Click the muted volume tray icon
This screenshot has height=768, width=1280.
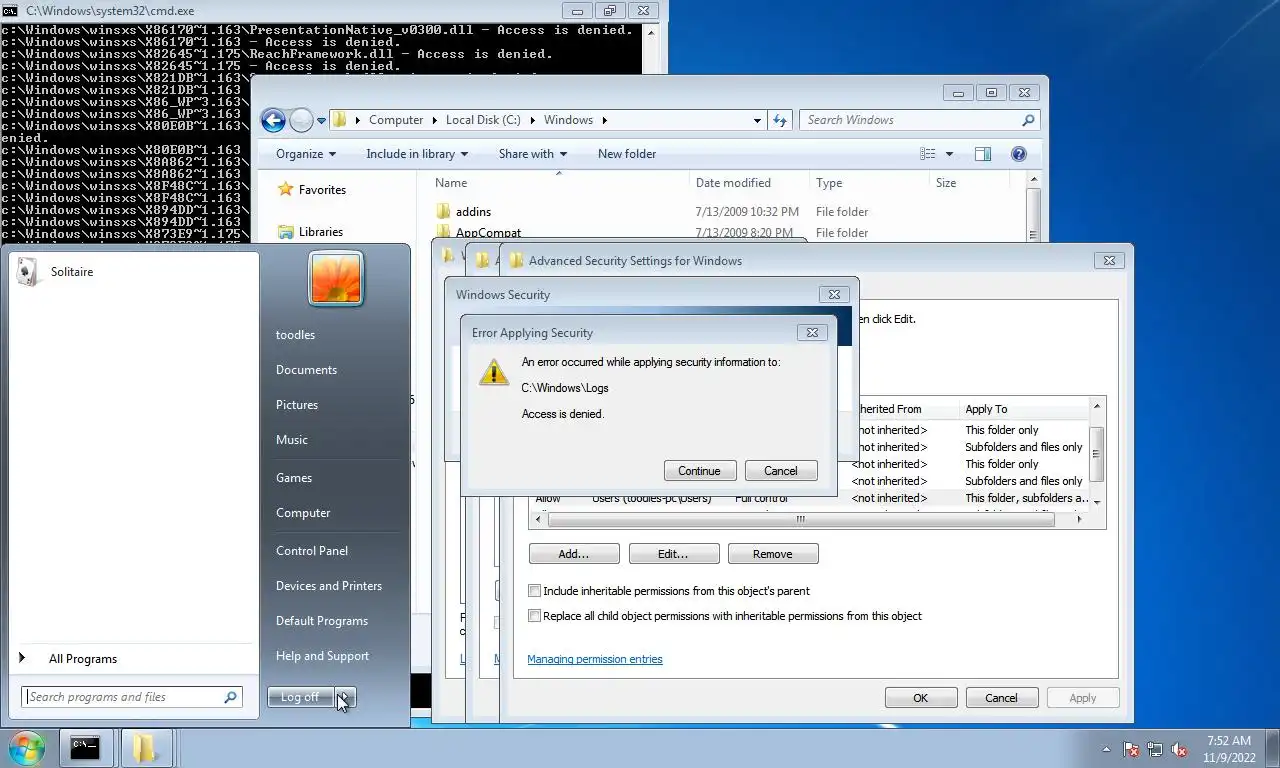coord(1179,749)
